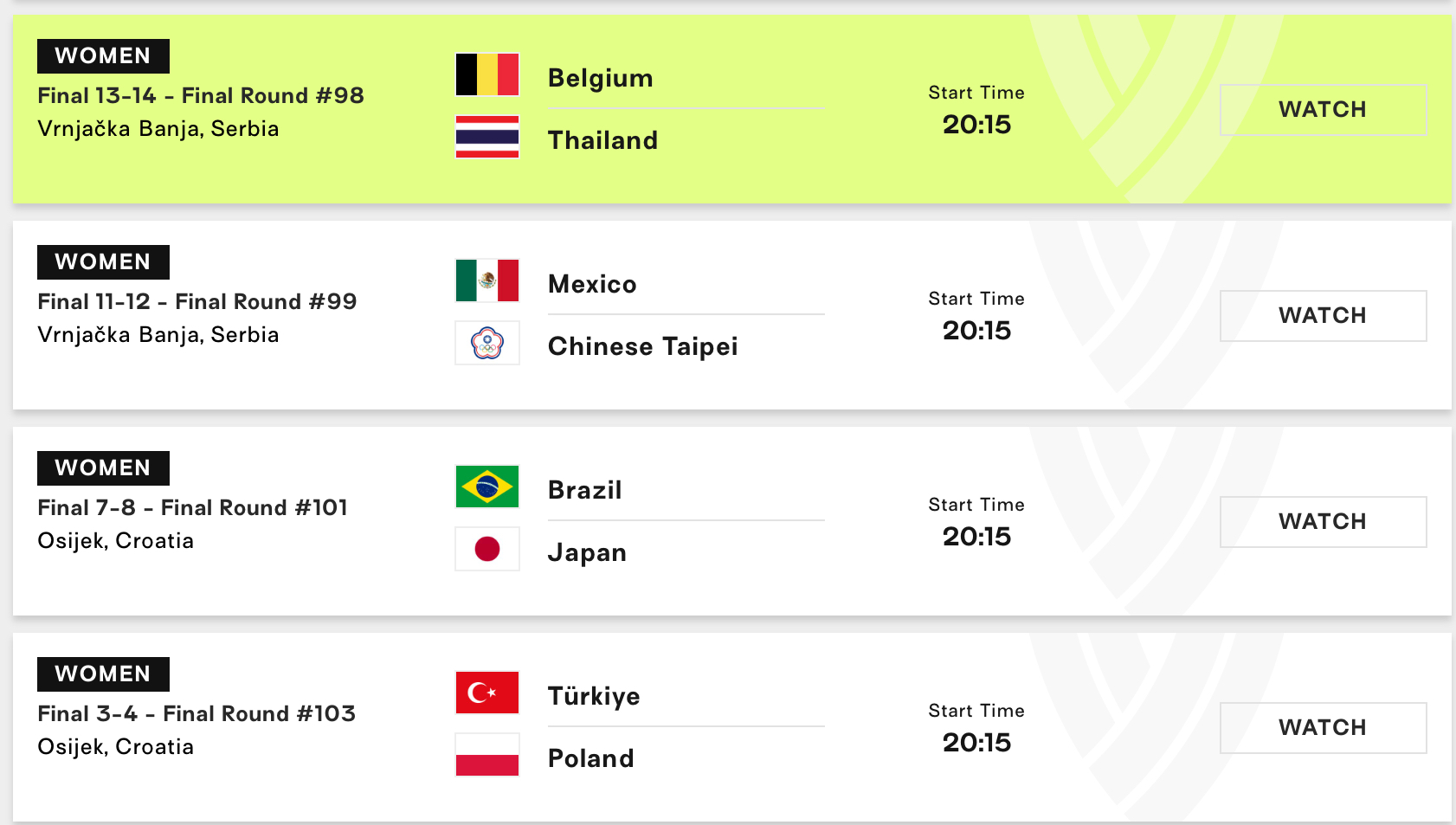Open Final 7-8 Final Round #101 details
This screenshot has height=825, width=1456.
coord(193,507)
